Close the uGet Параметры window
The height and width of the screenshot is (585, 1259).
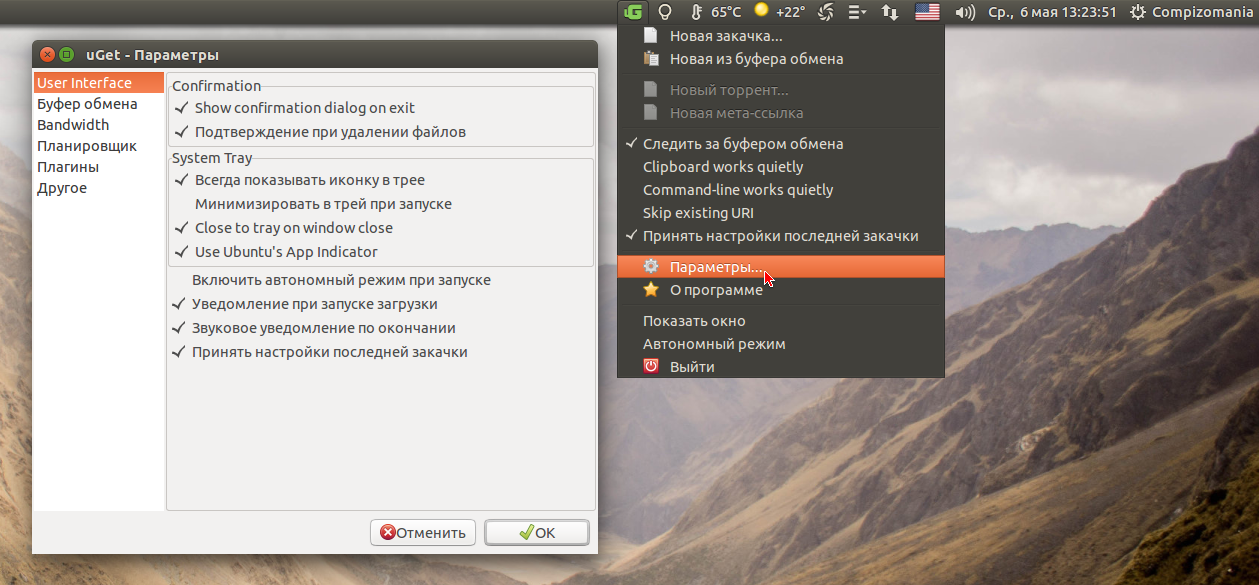point(47,54)
